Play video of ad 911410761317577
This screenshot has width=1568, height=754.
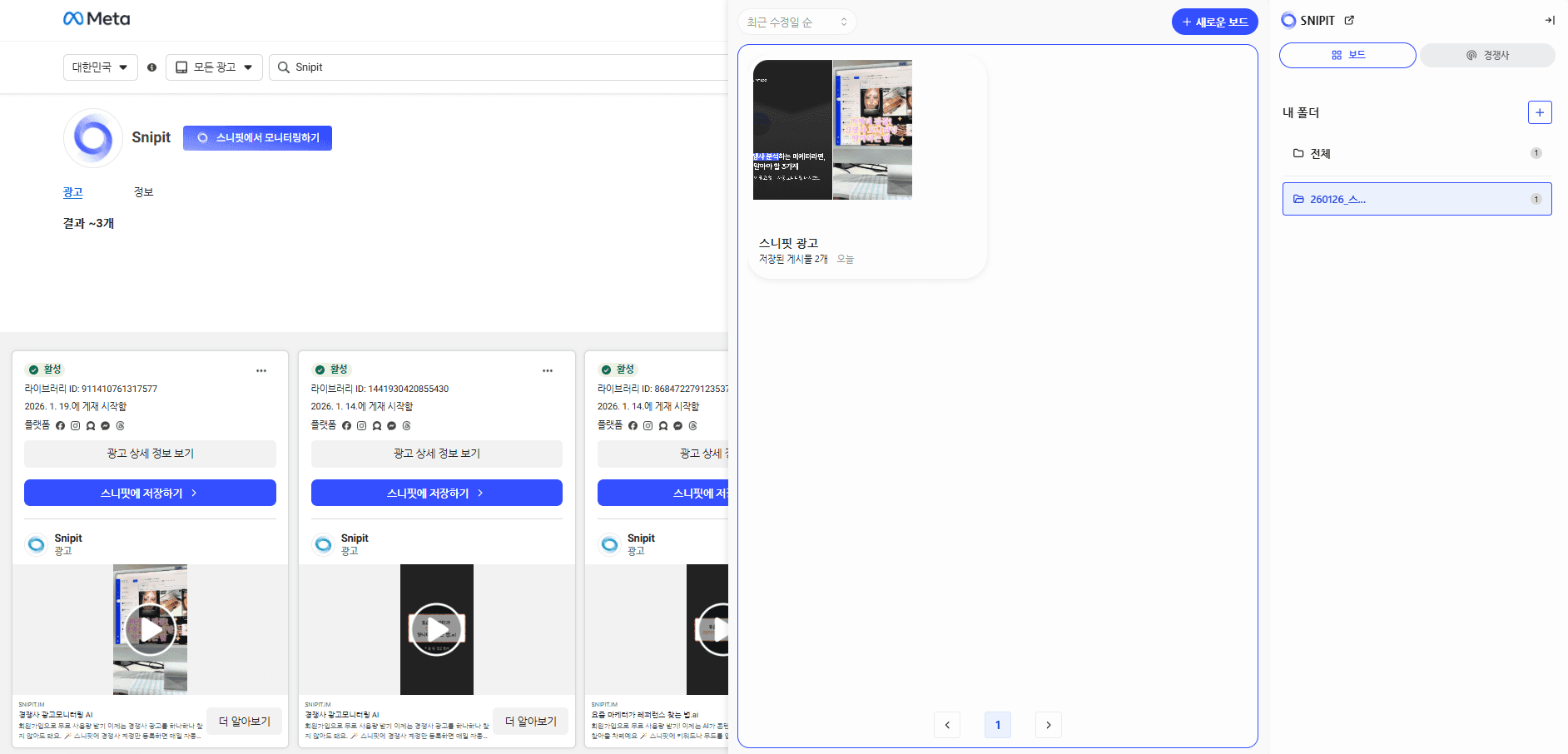point(151,629)
